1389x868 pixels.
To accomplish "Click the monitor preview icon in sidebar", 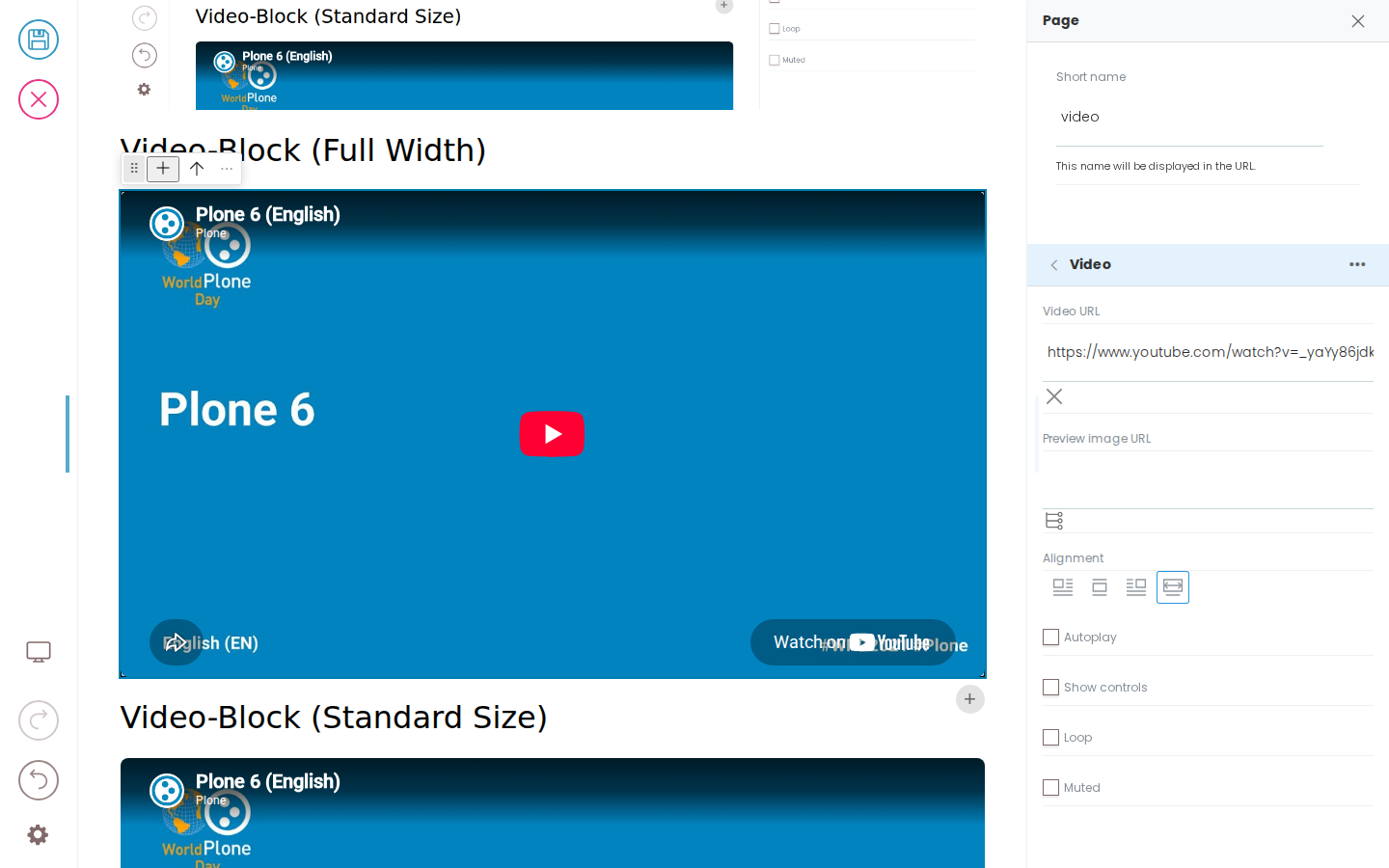I will coord(39,653).
